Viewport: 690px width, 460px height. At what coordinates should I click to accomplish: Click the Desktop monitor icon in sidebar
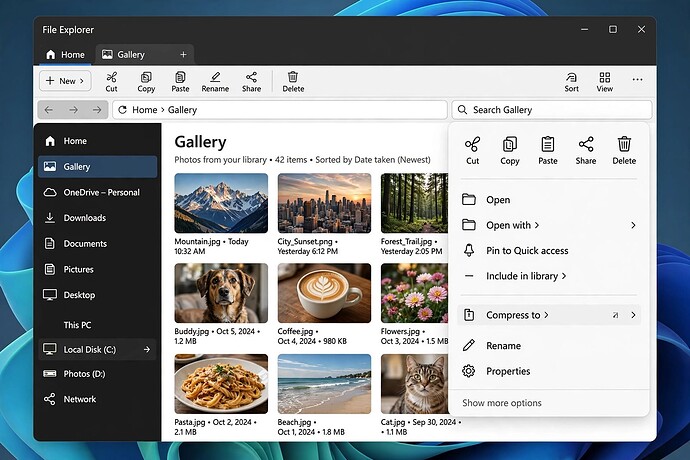pos(50,295)
